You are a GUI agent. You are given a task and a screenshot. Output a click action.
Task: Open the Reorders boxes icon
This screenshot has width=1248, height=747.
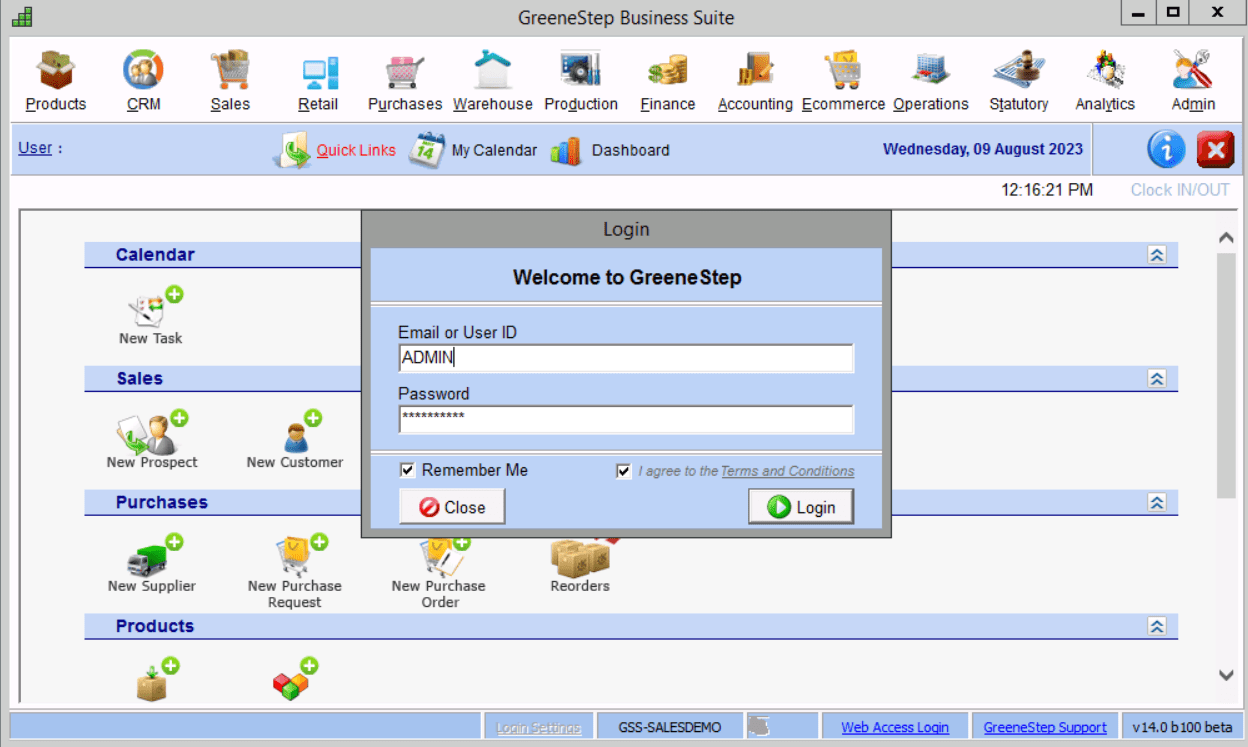(x=580, y=557)
